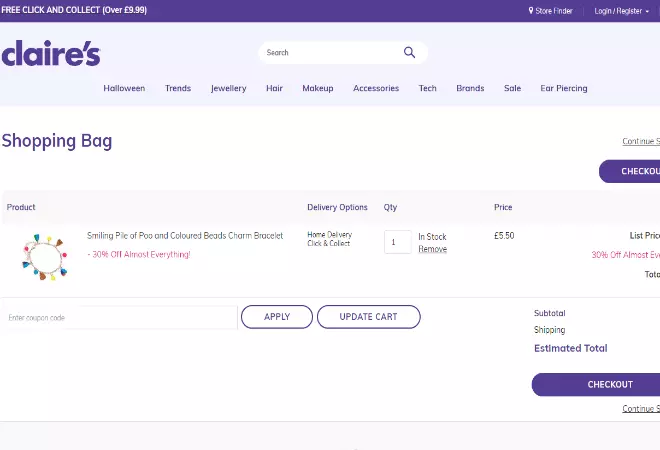Open the Tech menu
The height and width of the screenshot is (450, 660).
(x=427, y=88)
